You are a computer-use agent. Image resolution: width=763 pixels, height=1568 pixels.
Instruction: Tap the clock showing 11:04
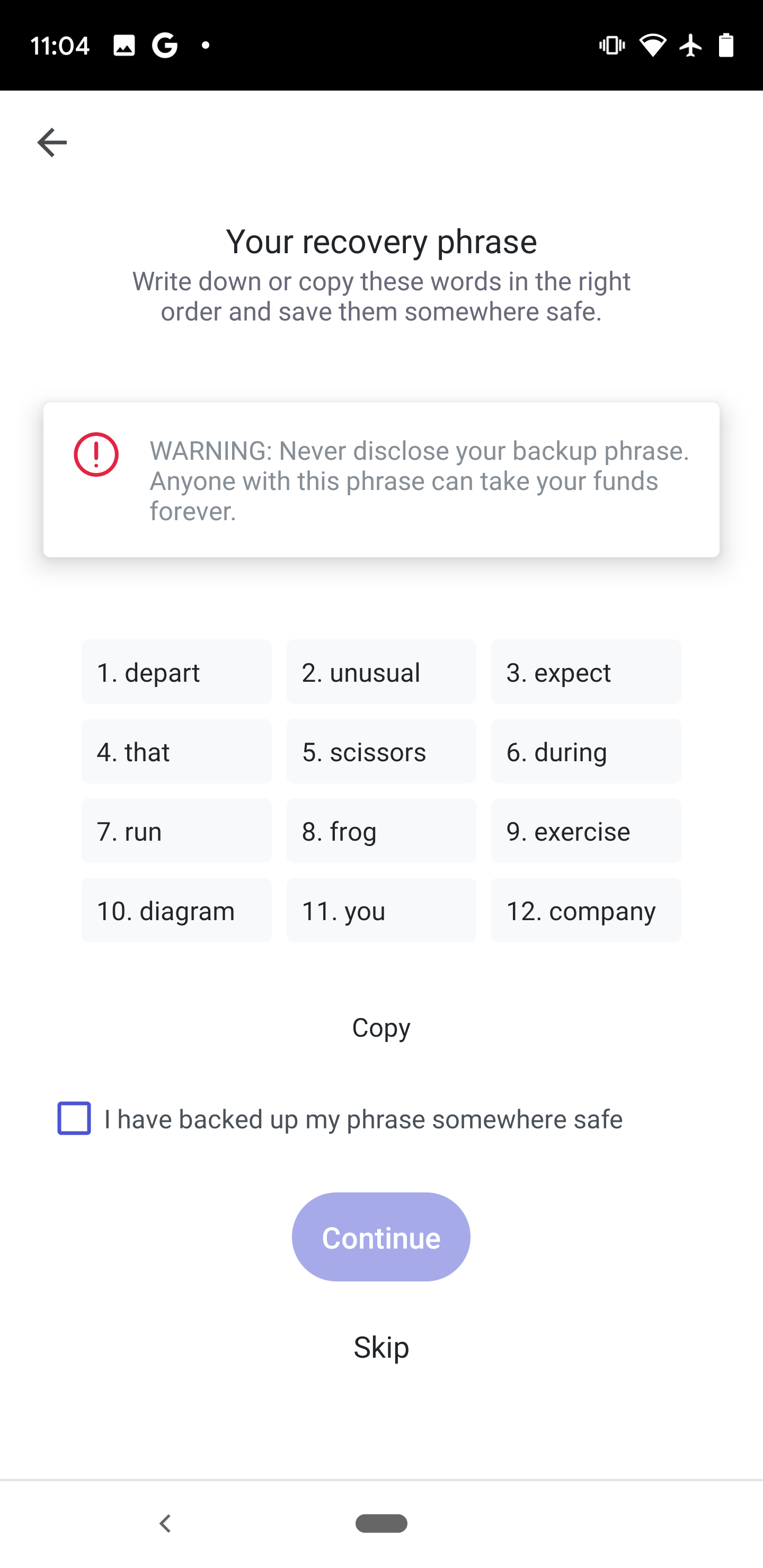[x=61, y=44]
